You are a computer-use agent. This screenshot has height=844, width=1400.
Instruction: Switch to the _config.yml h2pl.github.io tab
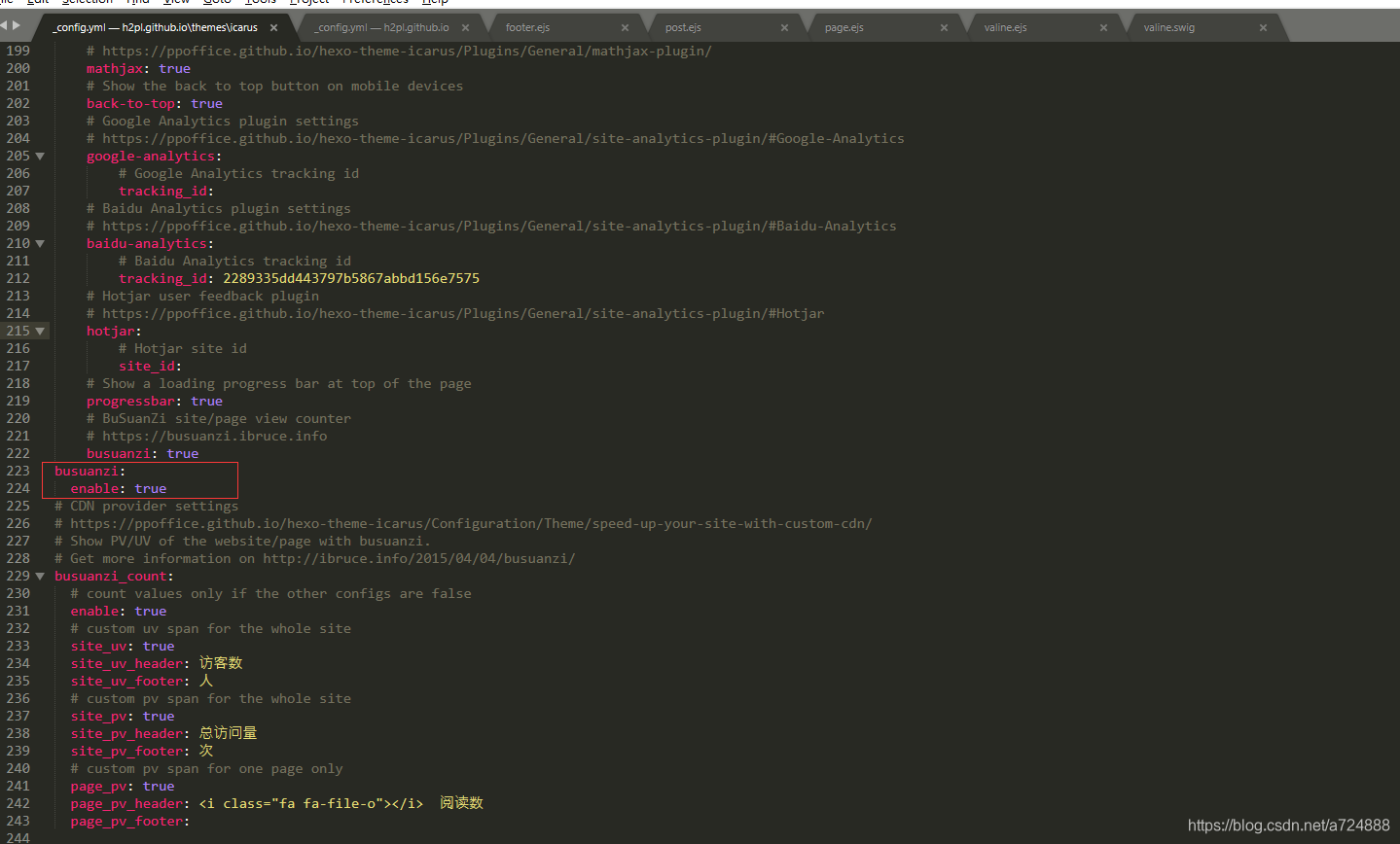pyautogui.click(x=381, y=27)
